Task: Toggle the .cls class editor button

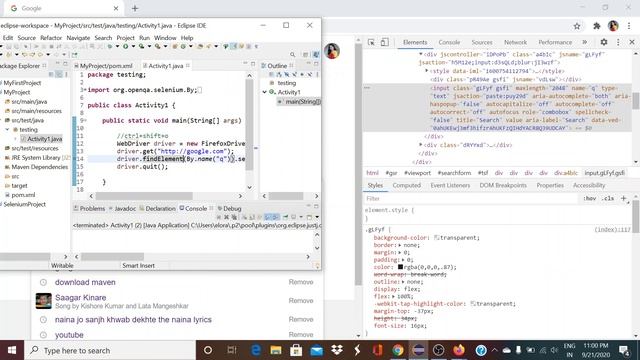Action: [608, 198]
